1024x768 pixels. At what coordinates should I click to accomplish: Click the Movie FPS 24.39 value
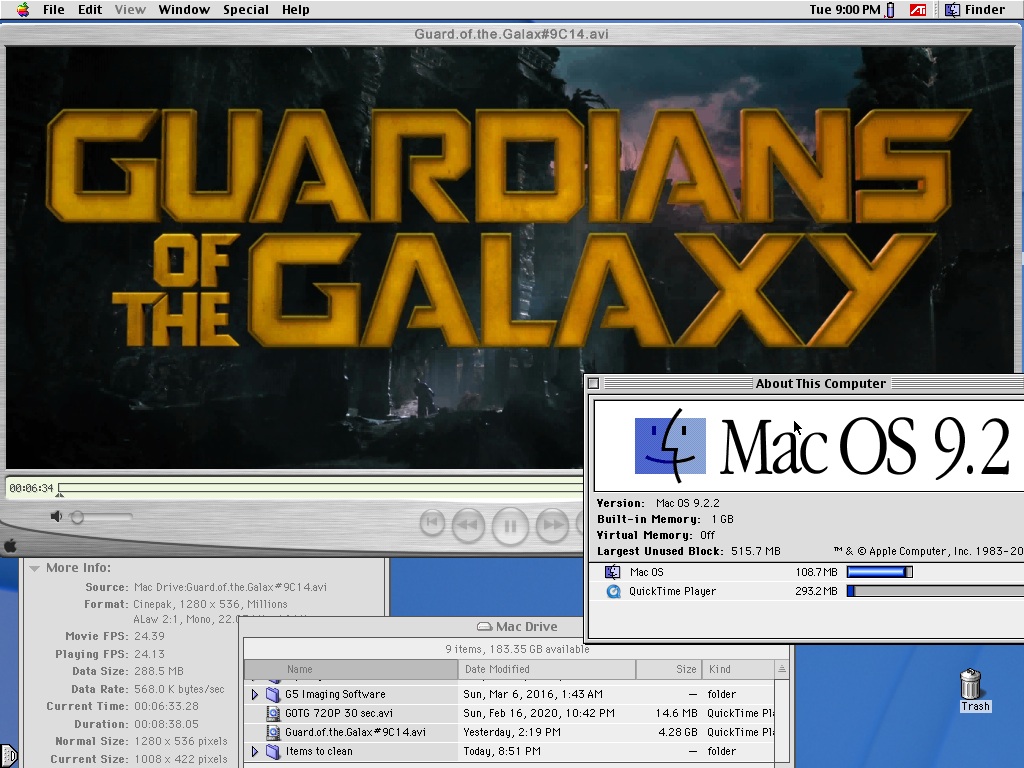pos(149,636)
